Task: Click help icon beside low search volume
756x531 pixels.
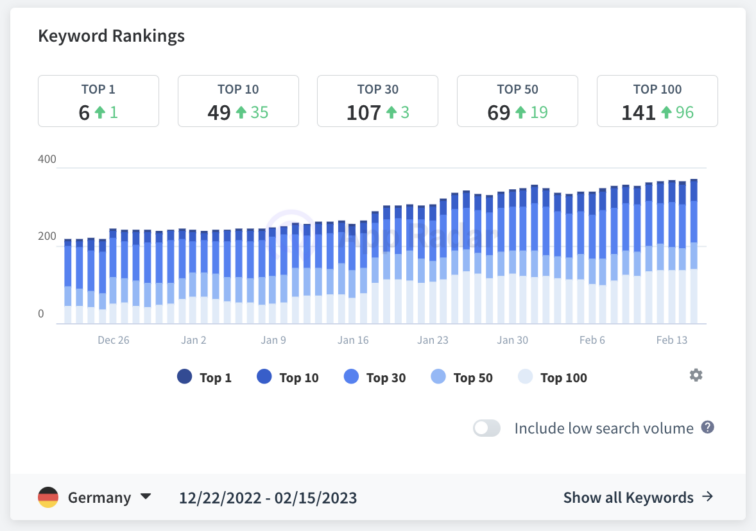Action: [x=708, y=427]
